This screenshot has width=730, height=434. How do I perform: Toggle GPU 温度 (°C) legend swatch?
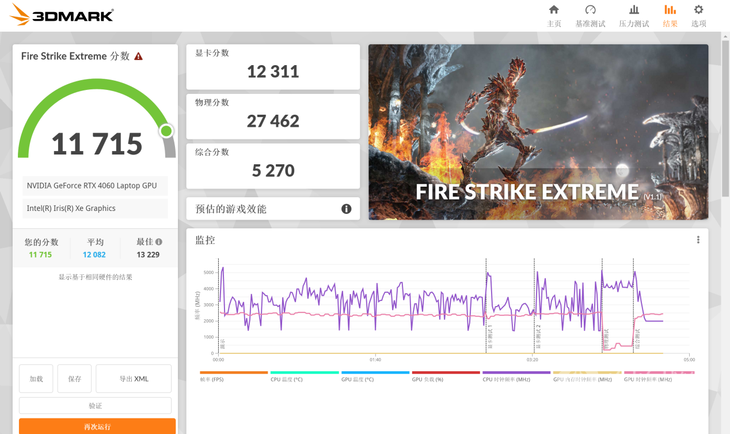(375, 373)
